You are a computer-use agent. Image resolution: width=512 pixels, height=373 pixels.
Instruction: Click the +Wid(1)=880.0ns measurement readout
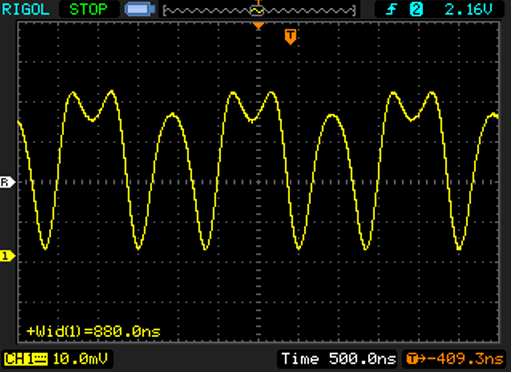click(94, 331)
